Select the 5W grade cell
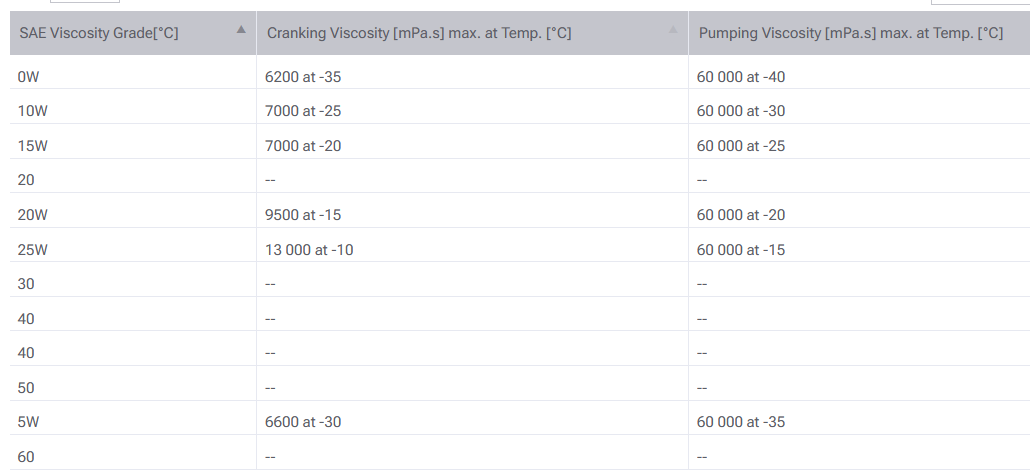 coord(28,422)
